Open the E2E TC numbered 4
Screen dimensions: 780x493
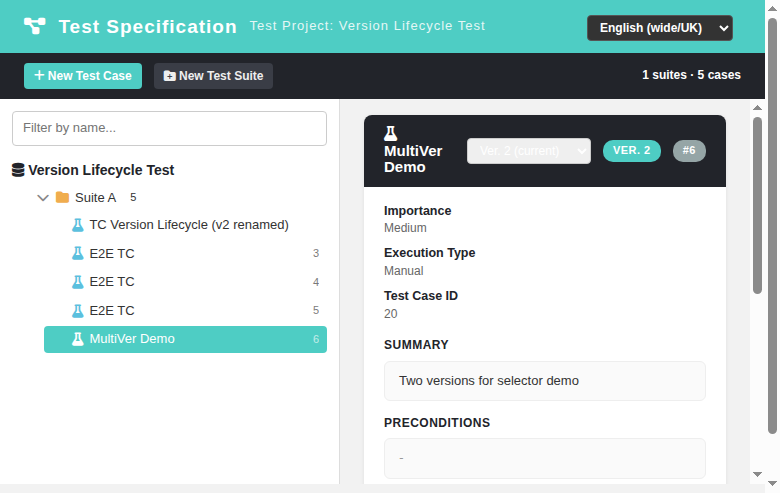pos(112,282)
